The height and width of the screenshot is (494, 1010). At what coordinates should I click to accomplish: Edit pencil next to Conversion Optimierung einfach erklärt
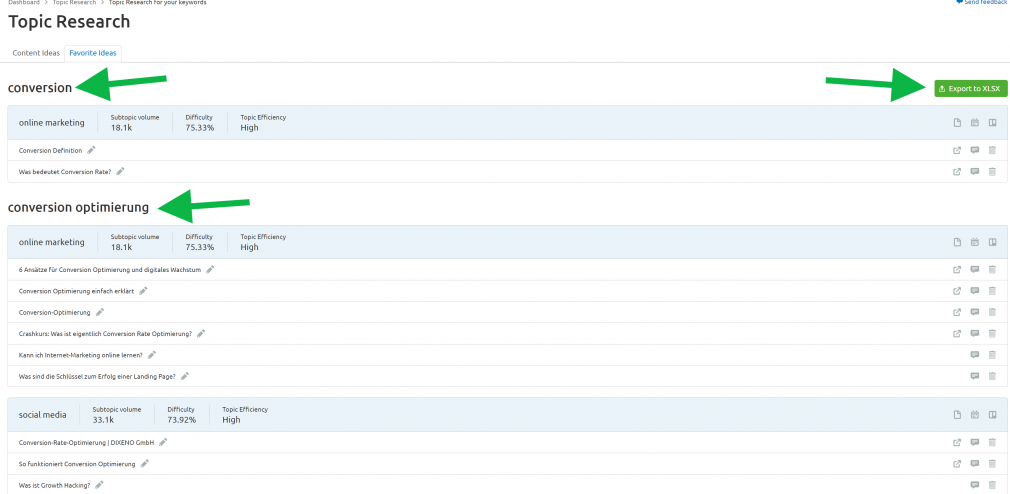pos(143,290)
